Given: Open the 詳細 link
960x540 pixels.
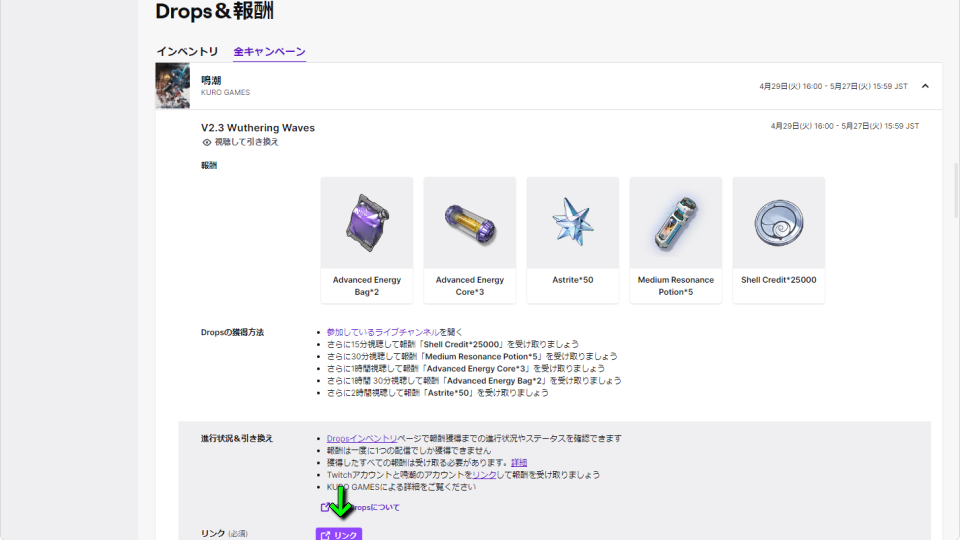Looking at the screenshot, I should [x=519, y=463].
